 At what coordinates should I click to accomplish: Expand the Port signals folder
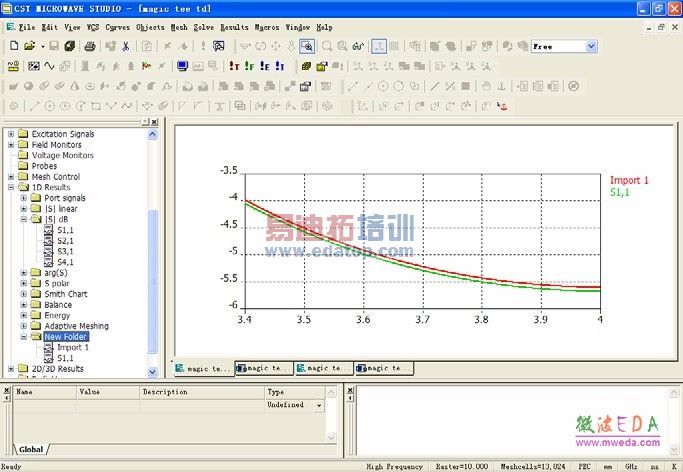pyautogui.click(x=24, y=198)
